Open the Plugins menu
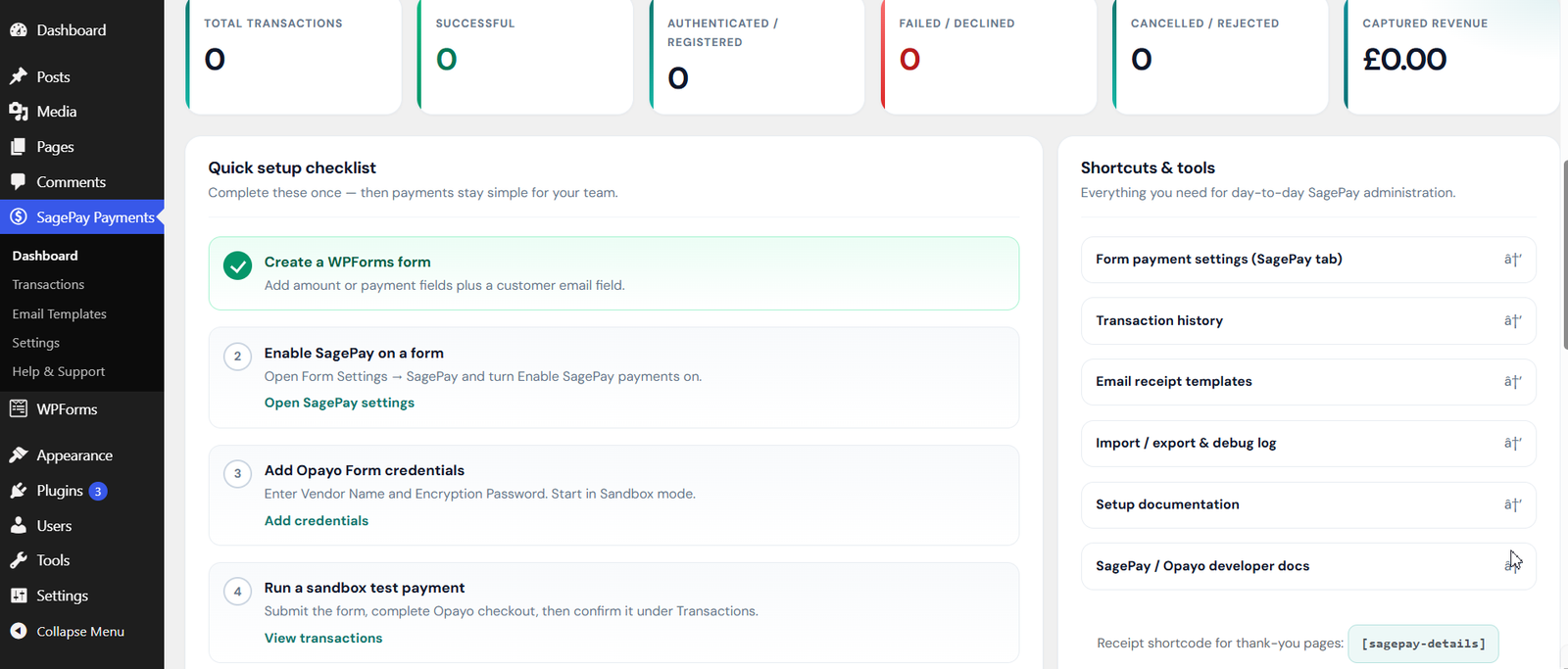This screenshot has height=669, width=1568. 82,491
